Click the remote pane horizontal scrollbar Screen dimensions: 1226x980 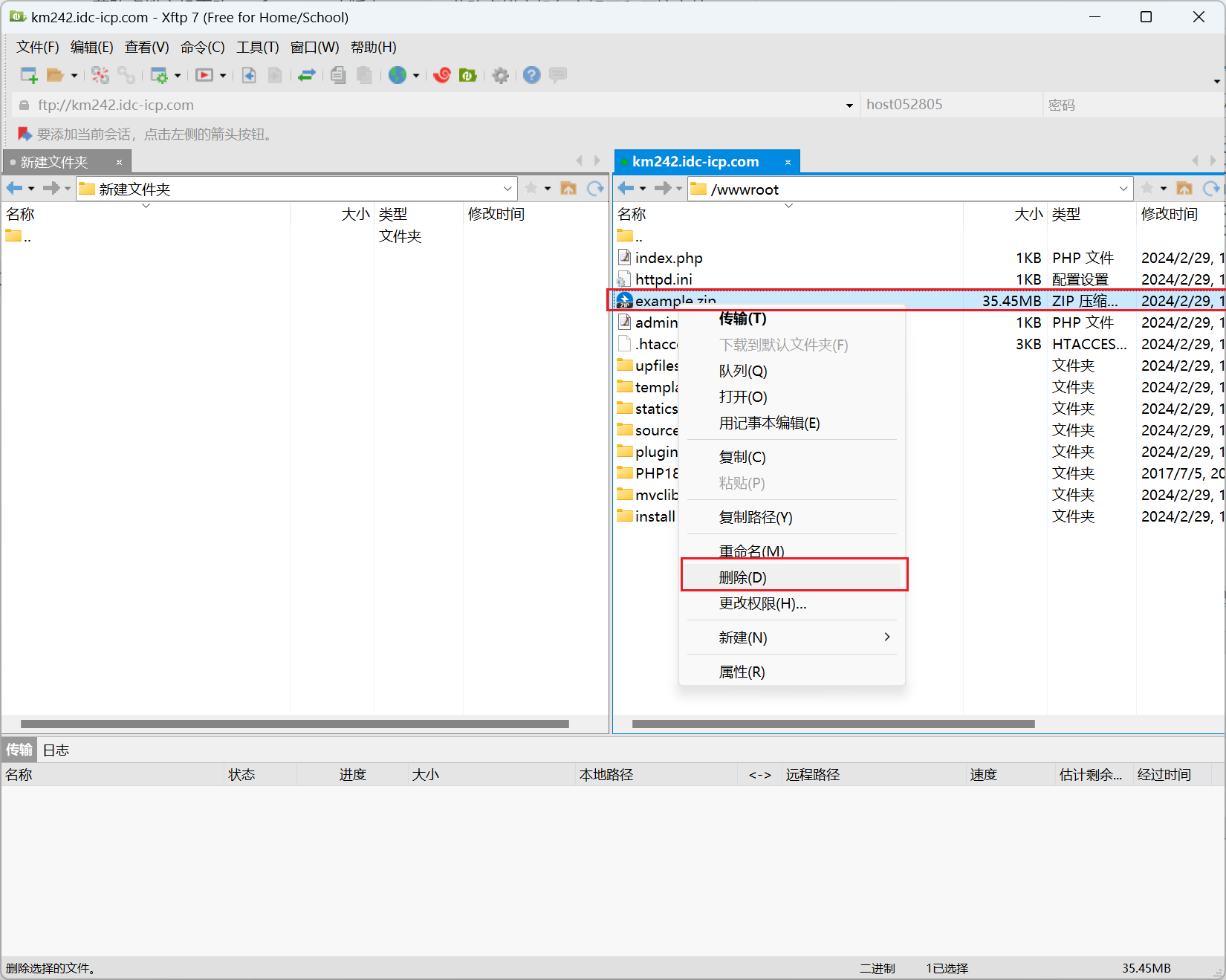[x=832, y=724]
